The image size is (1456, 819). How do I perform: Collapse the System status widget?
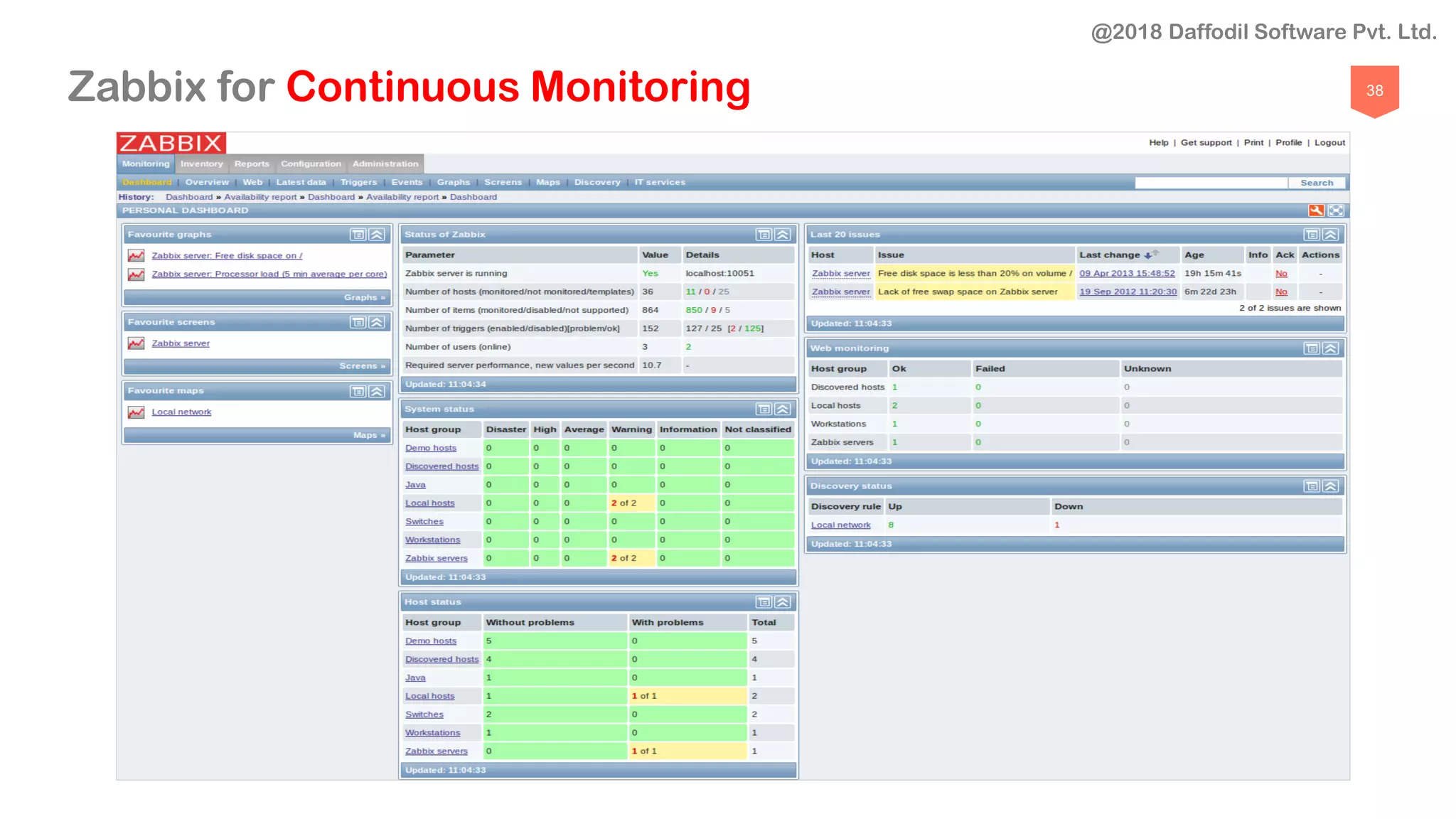coord(783,409)
